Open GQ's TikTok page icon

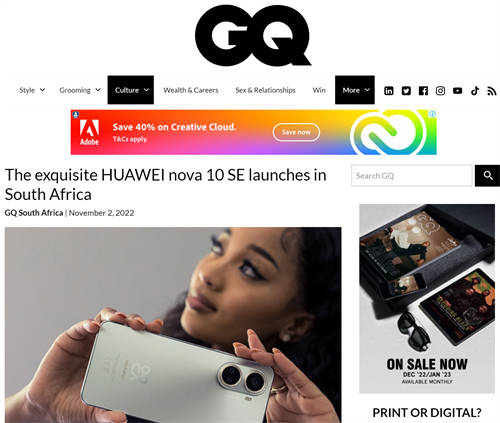pyautogui.click(x=475, y=91)
